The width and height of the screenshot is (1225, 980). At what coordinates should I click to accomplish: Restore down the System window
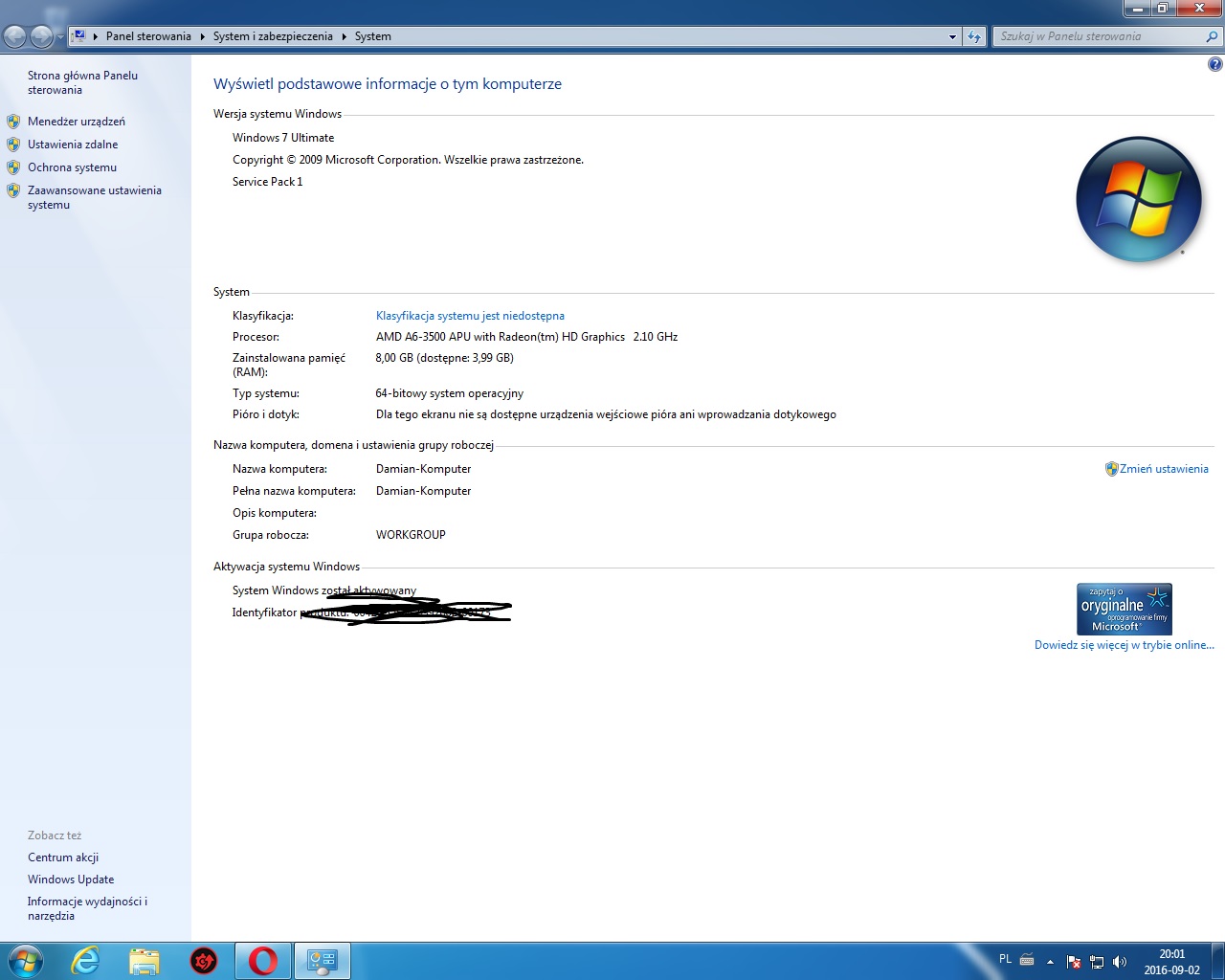(1162, 9)
